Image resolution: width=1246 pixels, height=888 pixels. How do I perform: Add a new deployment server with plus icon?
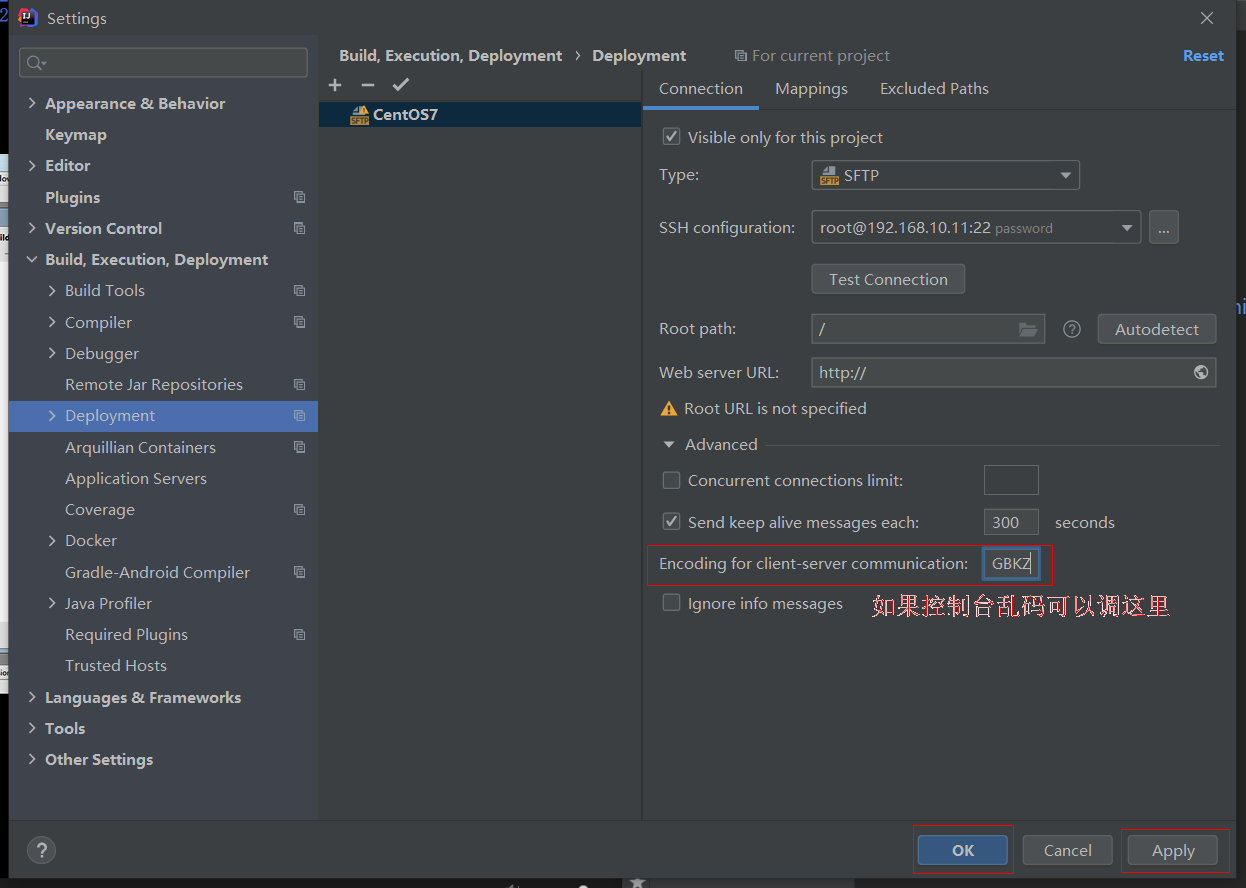335,85
